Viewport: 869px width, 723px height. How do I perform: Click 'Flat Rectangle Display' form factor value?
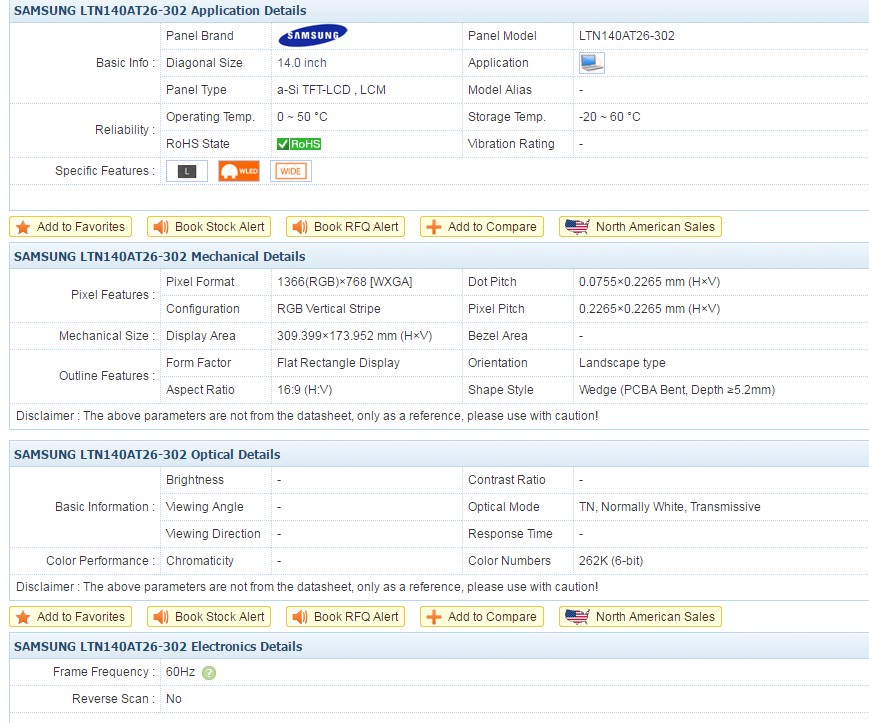coord(338,363)
